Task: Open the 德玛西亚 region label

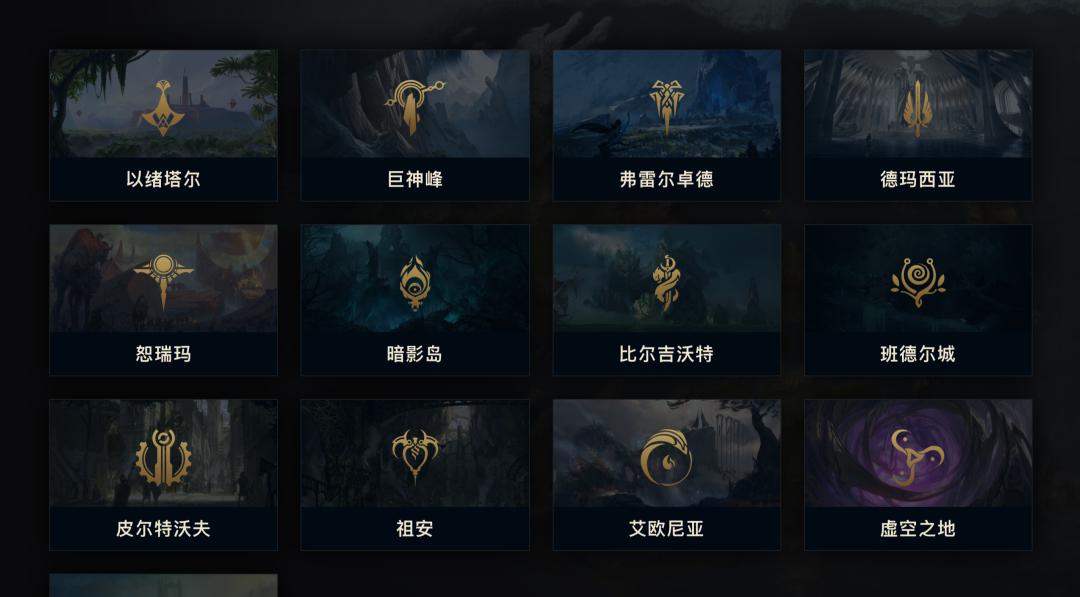Action: [x=918, y=180]
